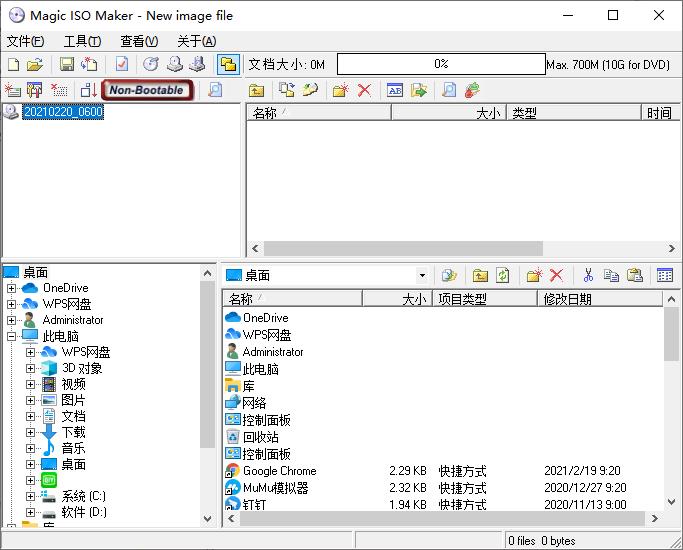This screenshot has height=550, width=683.
Task: Delete item with explorer pane red X
Action: (556, 275)
